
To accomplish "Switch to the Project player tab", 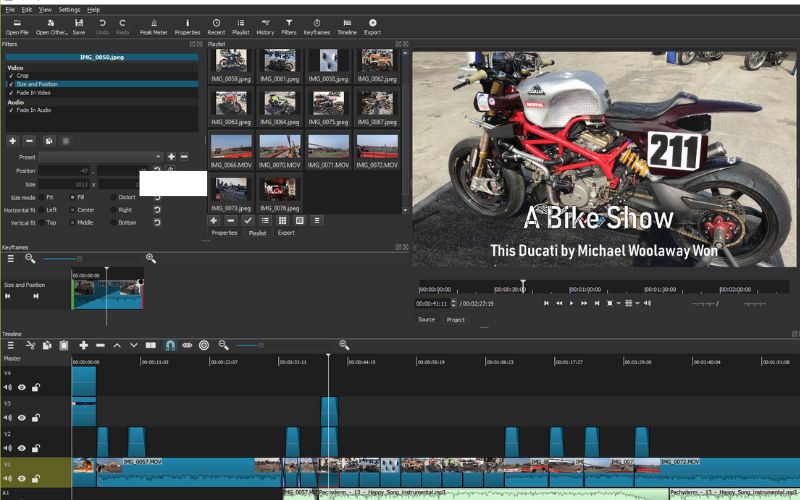I will tap(456, 319).
